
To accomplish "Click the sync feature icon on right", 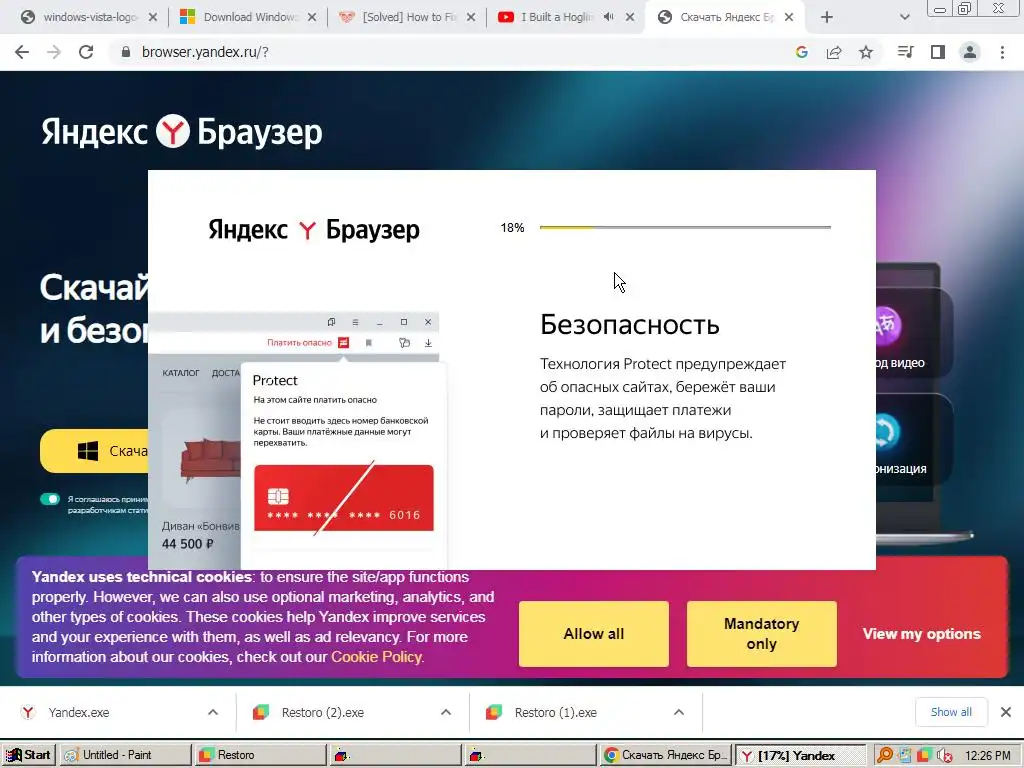I will point(888,432).
